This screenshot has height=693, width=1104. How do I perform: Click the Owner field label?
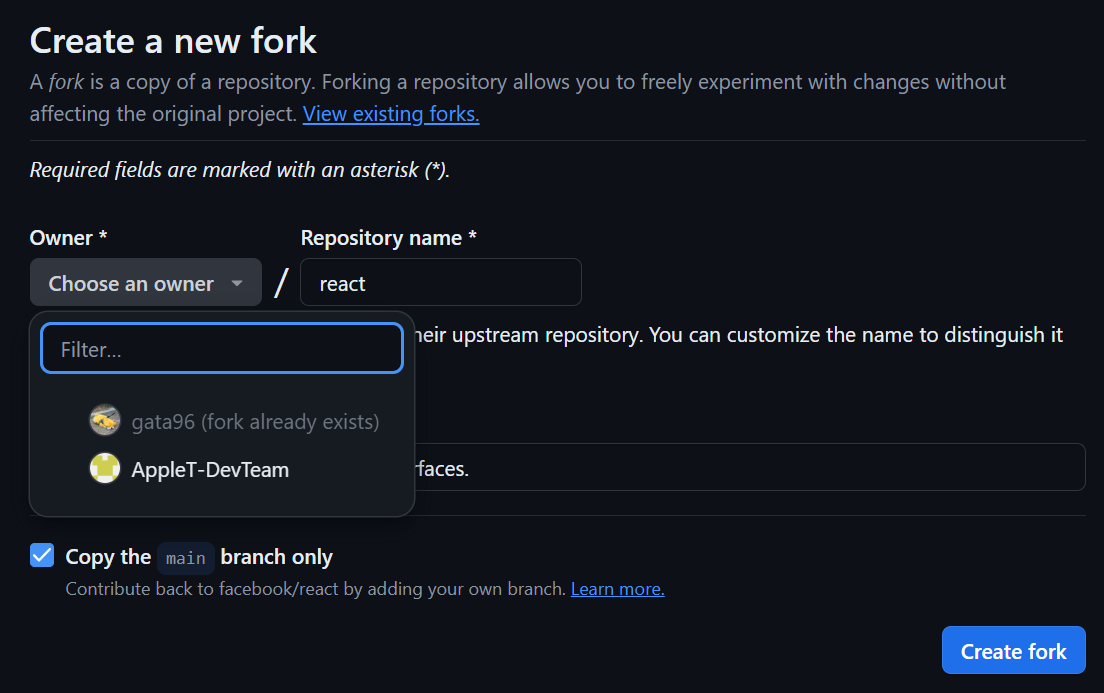68,238
